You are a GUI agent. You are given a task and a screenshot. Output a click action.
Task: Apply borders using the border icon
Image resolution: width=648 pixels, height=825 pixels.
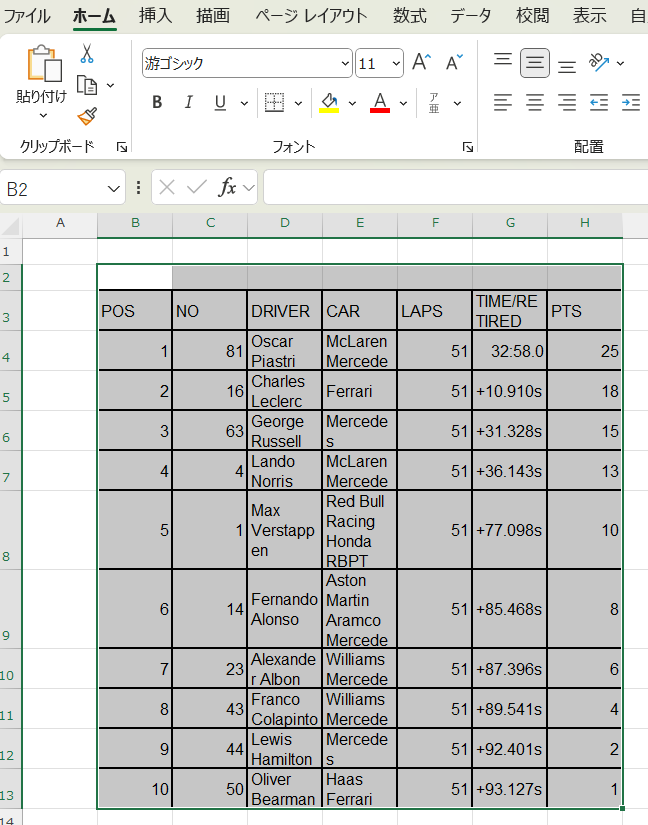coord(274,103)
